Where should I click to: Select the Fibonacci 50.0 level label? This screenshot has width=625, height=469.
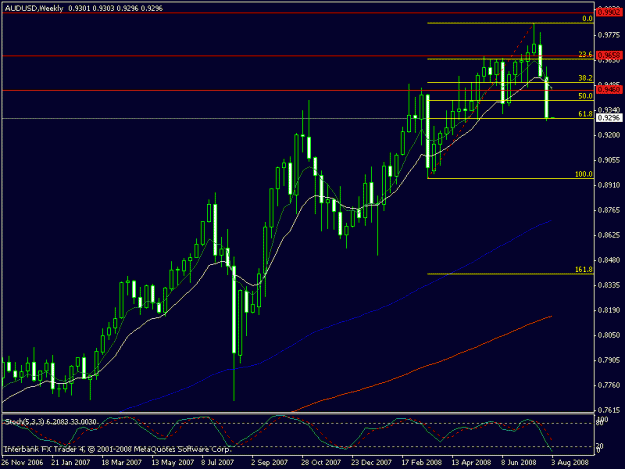coord(585,96)
